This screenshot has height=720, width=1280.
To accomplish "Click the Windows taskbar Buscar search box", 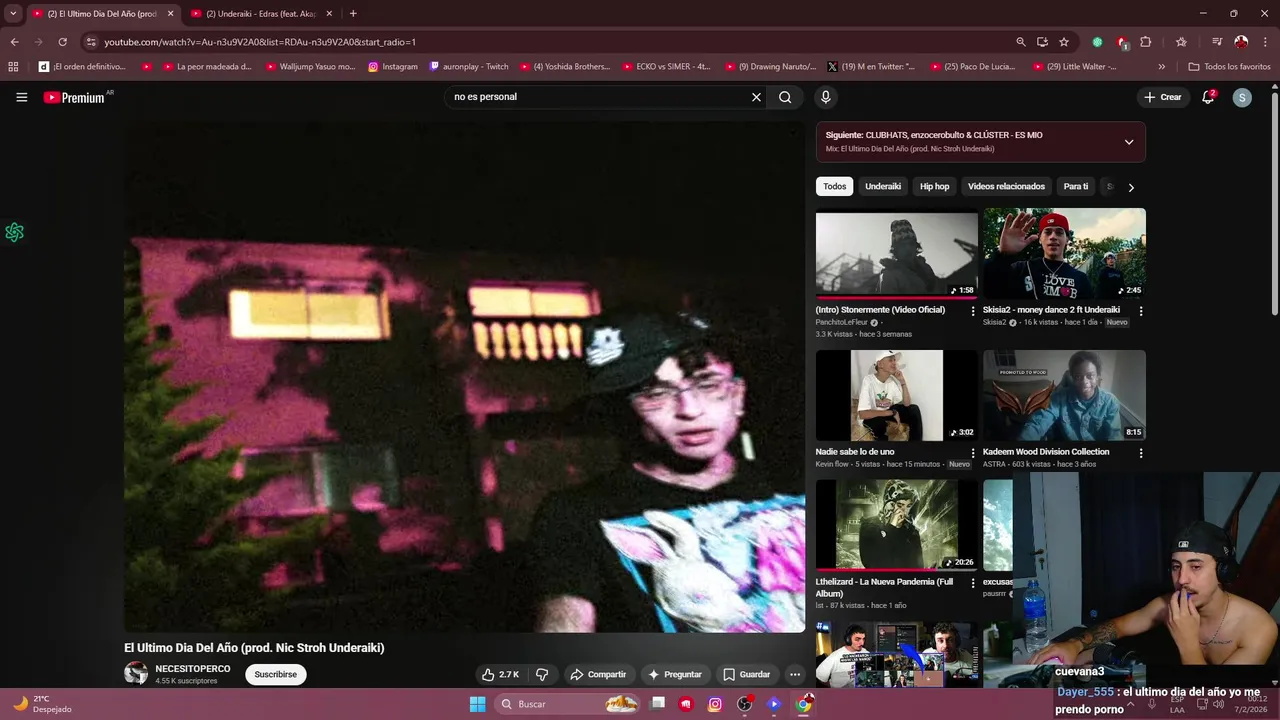I will pos(568,704).
